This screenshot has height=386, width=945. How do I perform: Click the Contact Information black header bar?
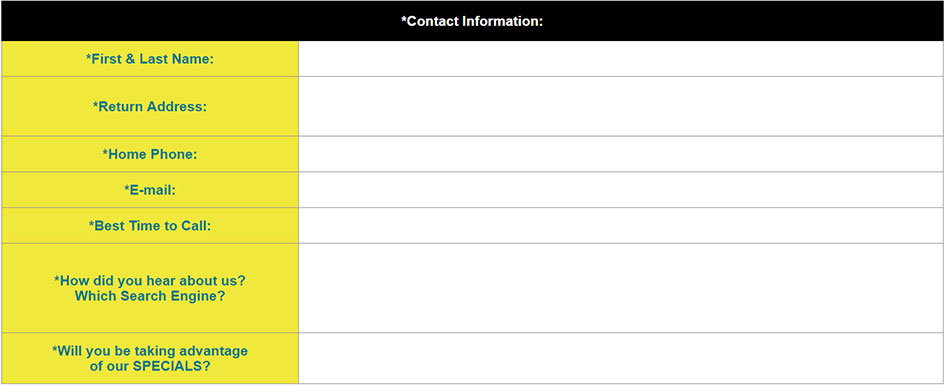click(472, 21)
